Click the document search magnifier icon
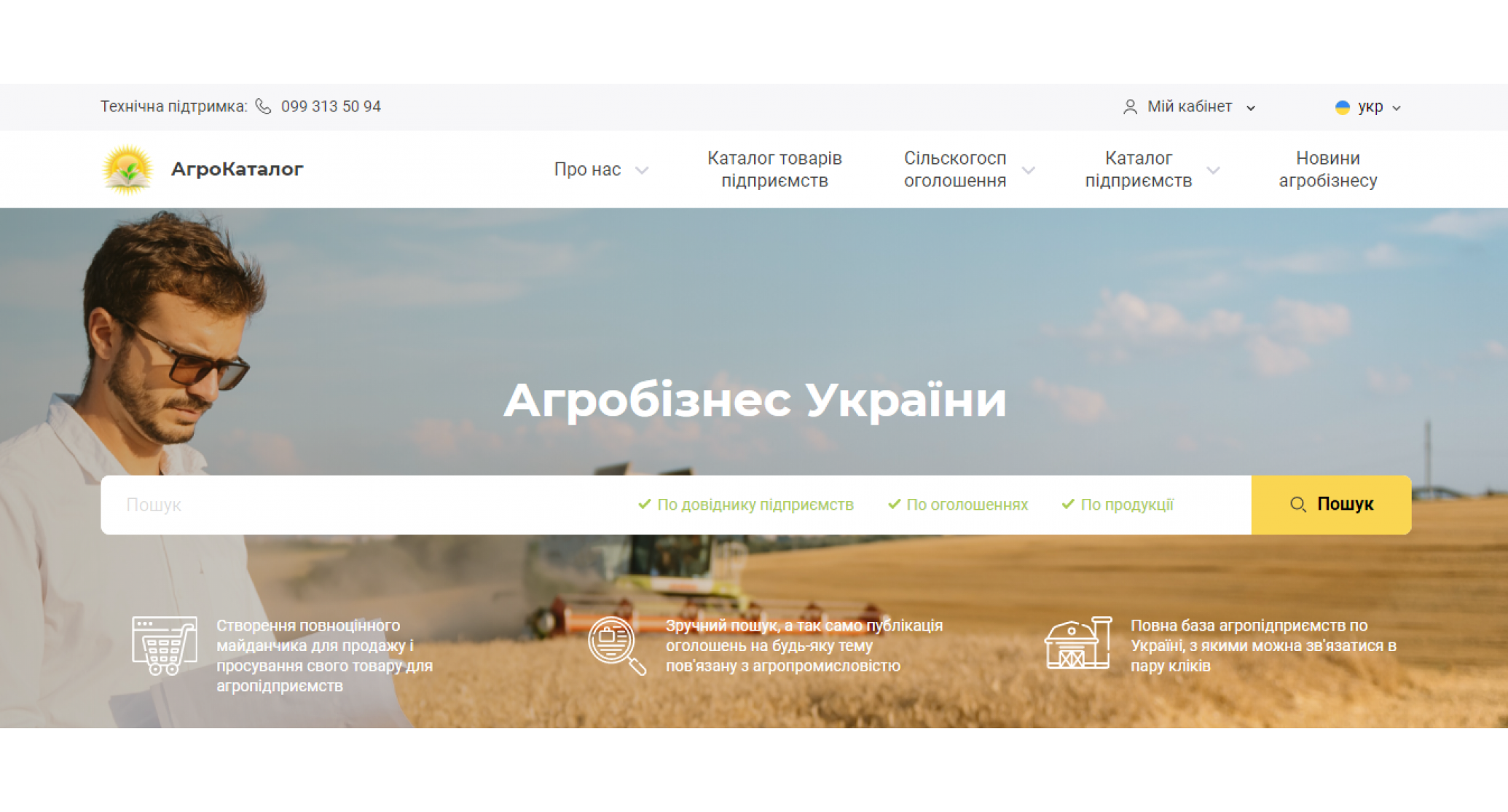Viewport: 1508px width, 812px height. [616, 645]
